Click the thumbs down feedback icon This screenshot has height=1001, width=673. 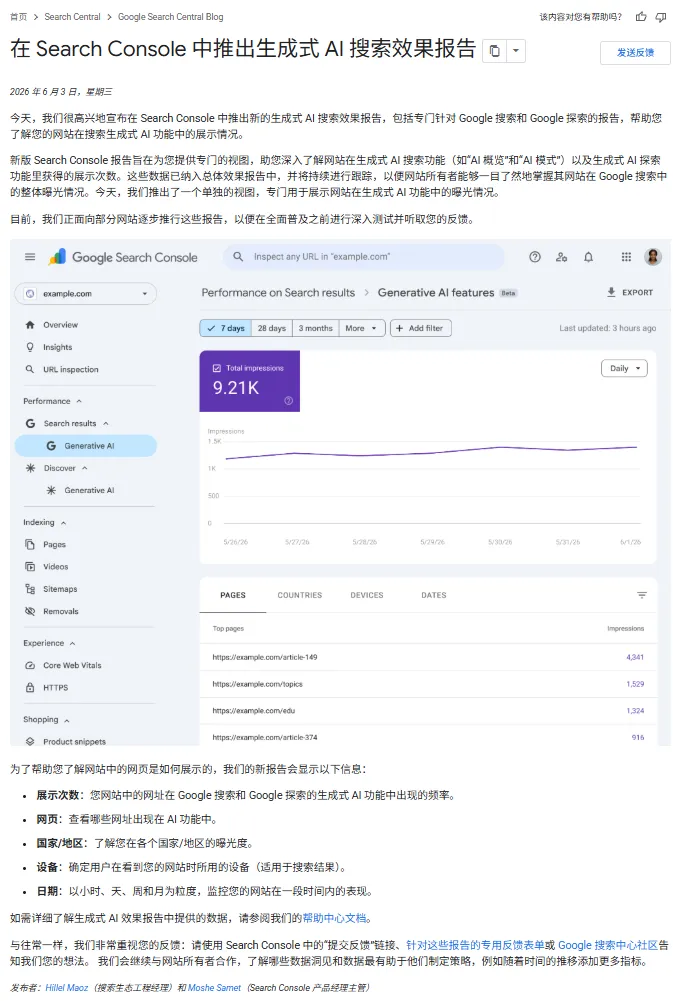[x=661, y=17]
